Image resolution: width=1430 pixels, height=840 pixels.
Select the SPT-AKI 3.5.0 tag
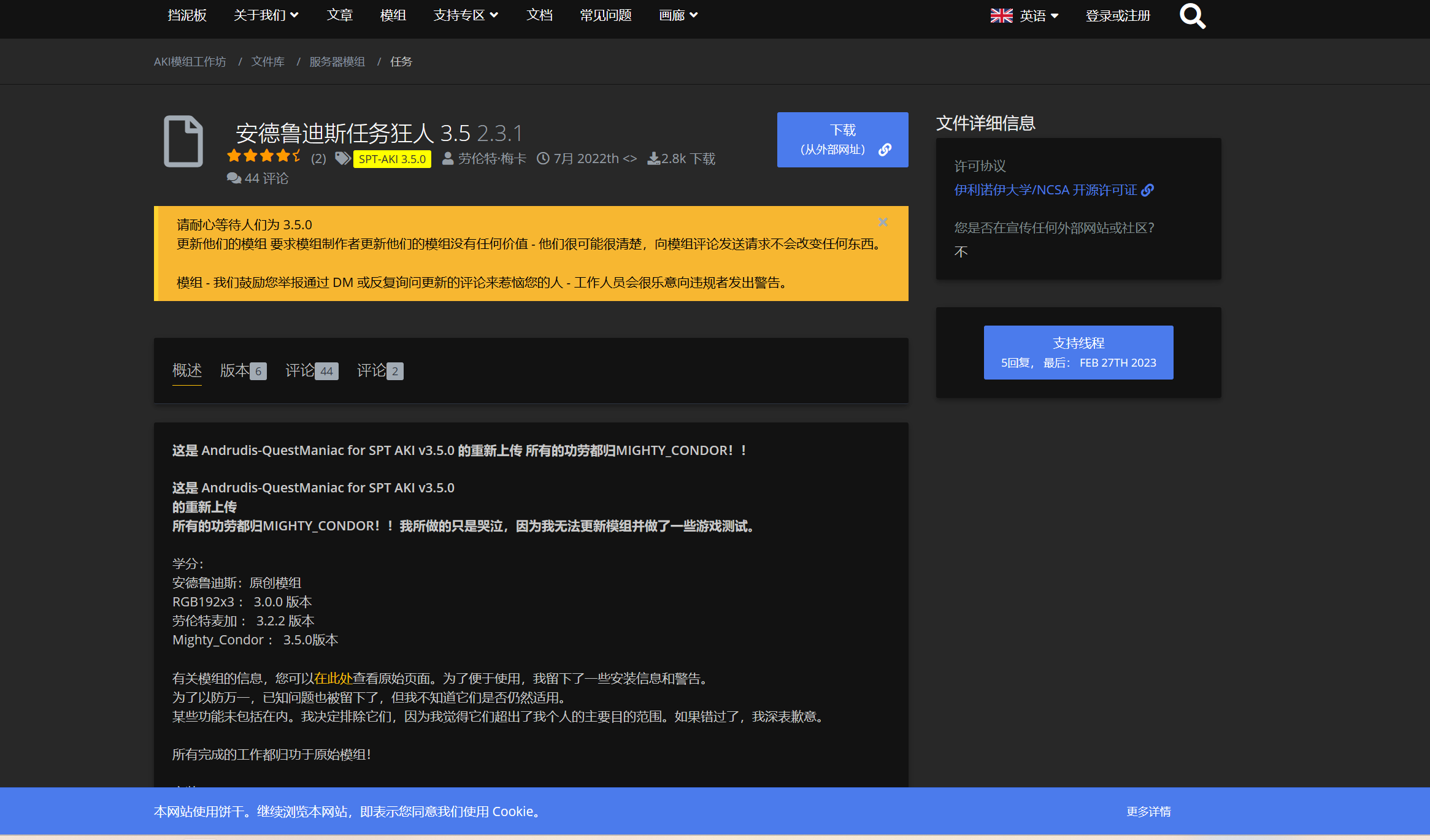tap(392, 159)
